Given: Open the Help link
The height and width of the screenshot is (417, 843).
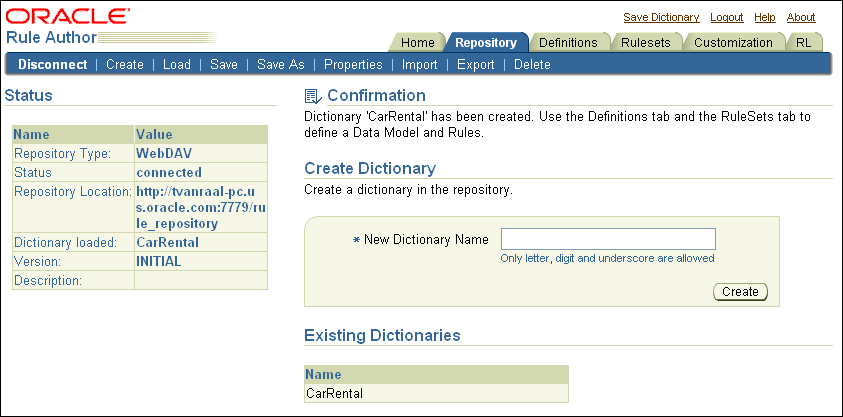Looking at the screenshot, I should coord(765,17).
